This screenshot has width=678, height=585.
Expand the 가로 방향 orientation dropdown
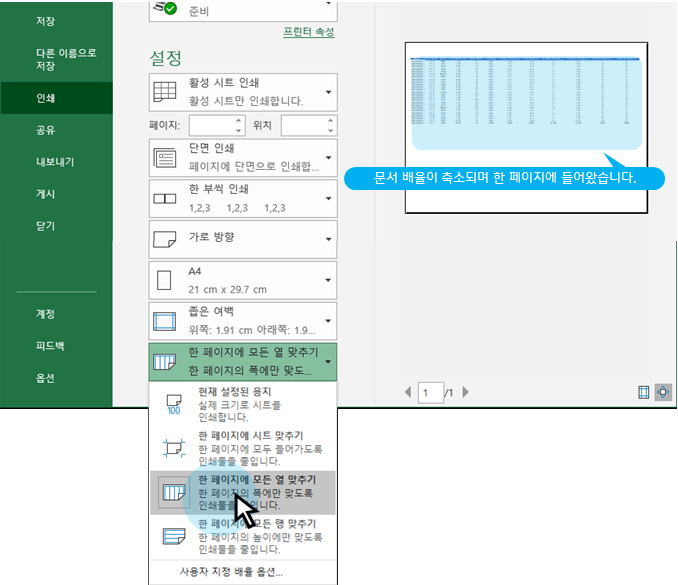243,239
